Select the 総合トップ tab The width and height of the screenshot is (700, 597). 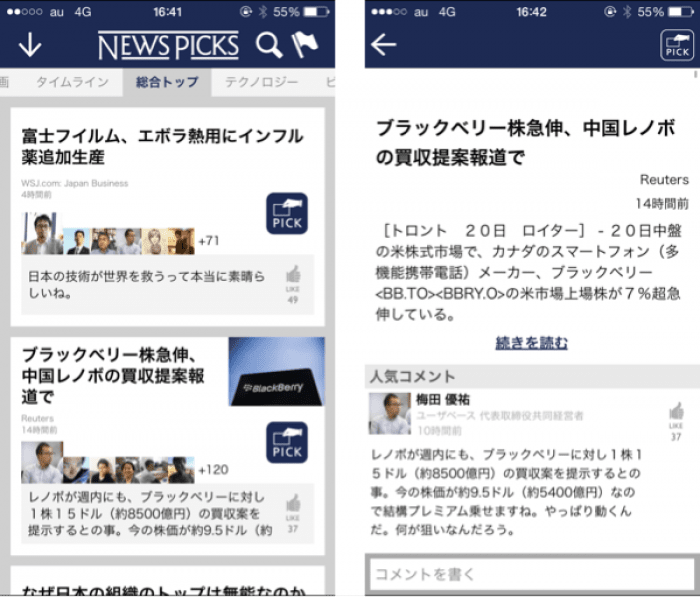tap(167, 82)
